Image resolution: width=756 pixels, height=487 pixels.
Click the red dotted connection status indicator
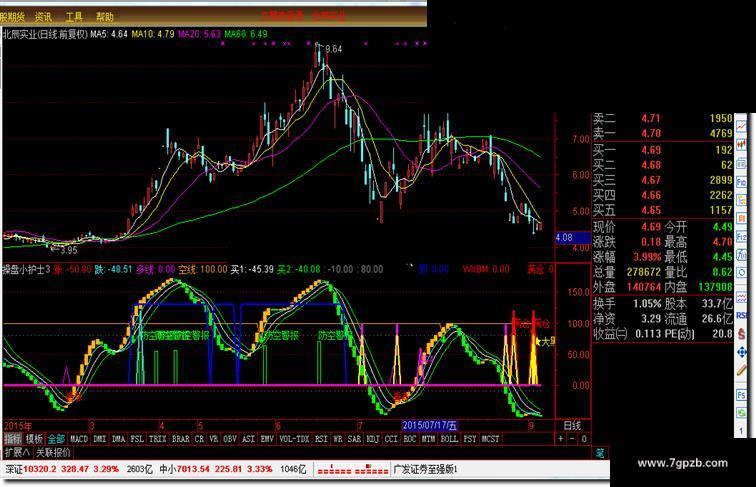point(352,469)
